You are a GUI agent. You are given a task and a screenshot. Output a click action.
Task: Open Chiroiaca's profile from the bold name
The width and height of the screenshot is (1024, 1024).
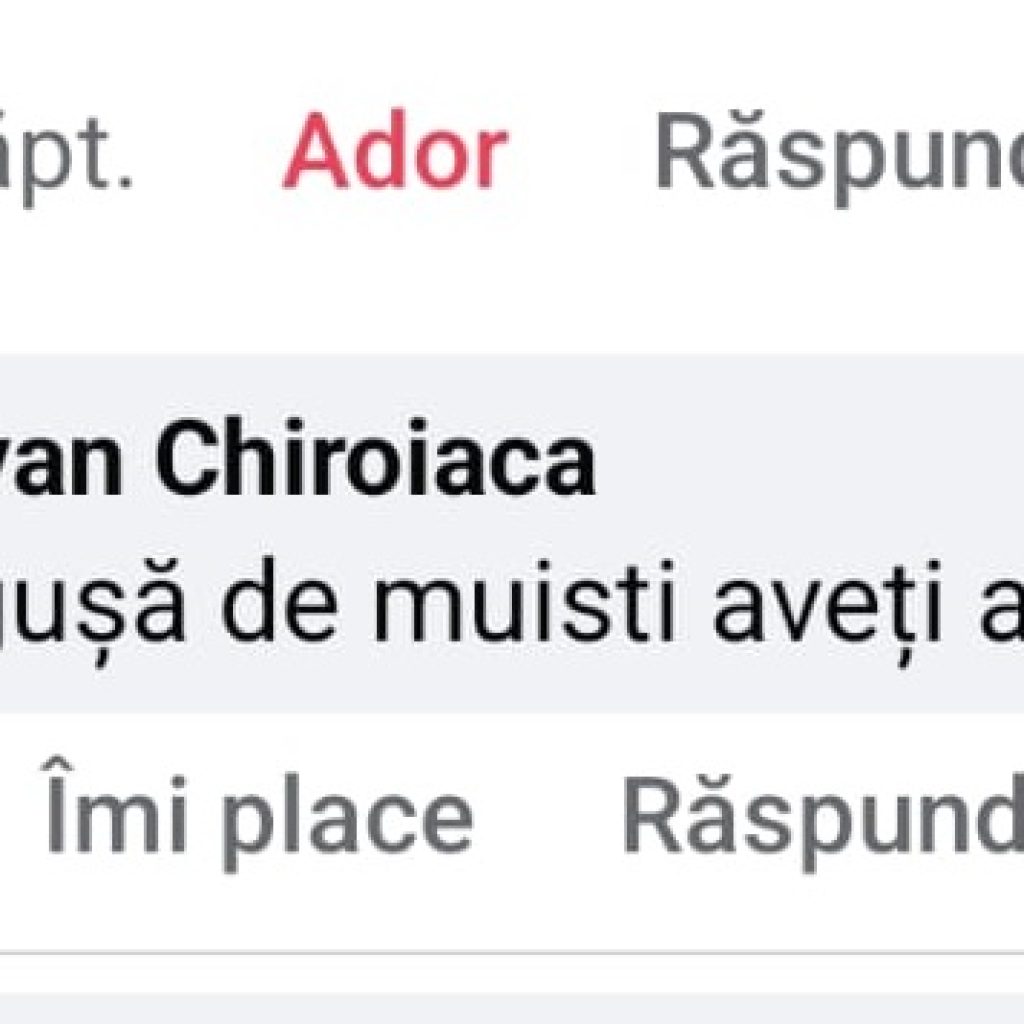(297, 456)
